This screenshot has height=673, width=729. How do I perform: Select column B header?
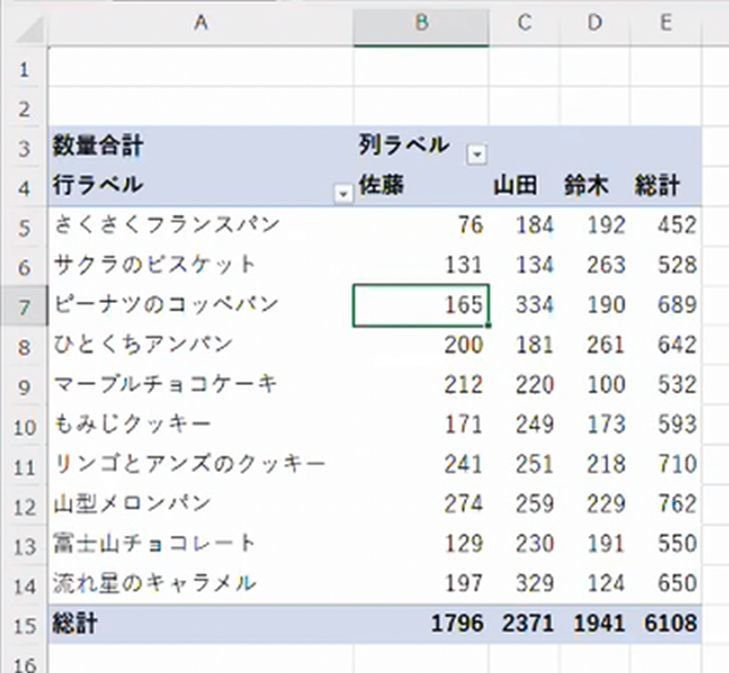(421, 23)
